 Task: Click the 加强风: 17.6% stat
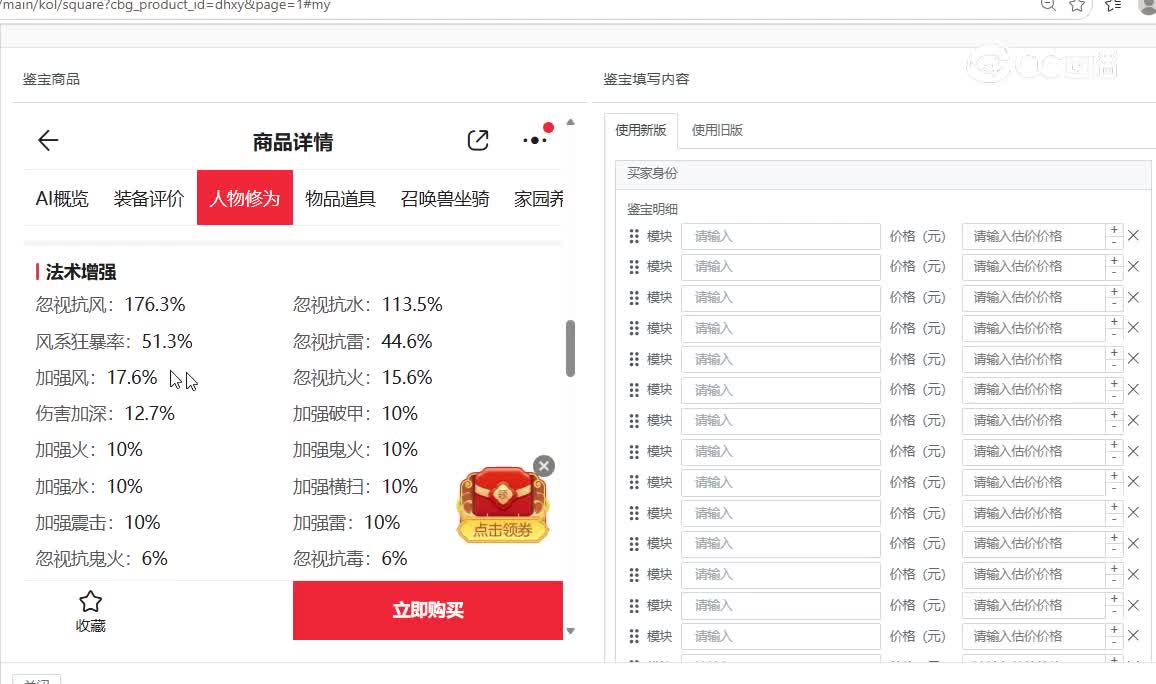click(x=96, y=377)
